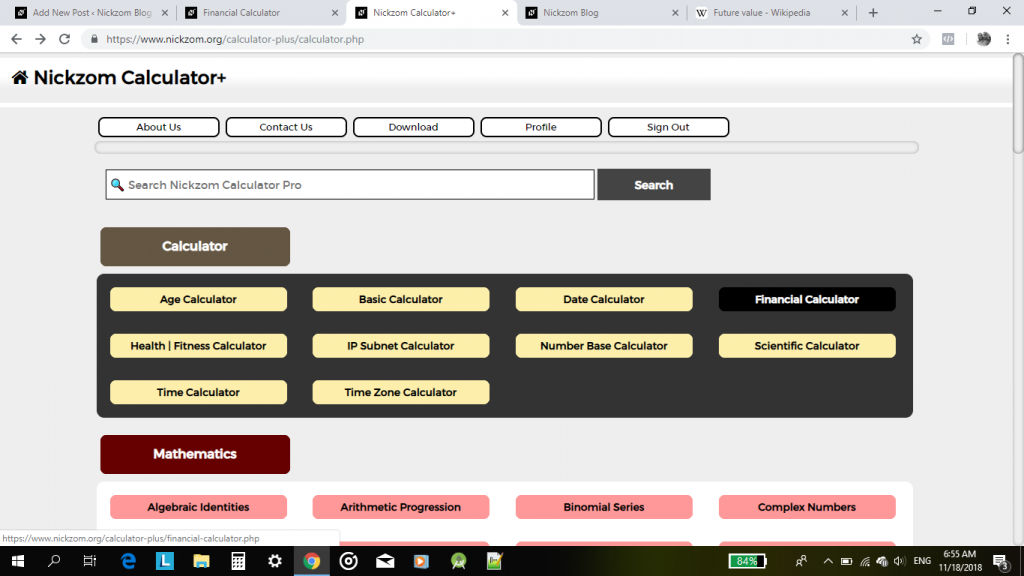Open the highlighted Financial Calculator
This screenshot has height=576, width=1024.
pos(807,299)
